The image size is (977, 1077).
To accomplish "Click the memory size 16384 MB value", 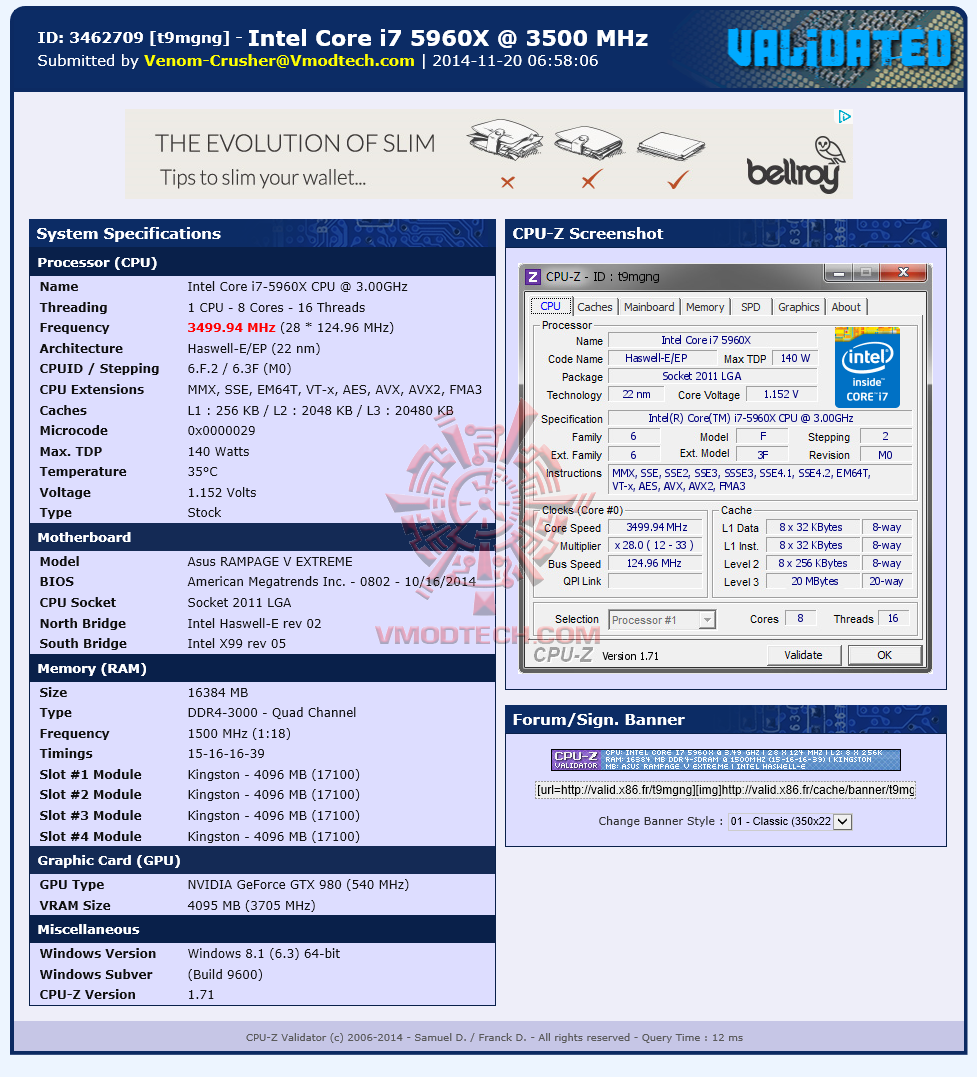I will [218, 692].
